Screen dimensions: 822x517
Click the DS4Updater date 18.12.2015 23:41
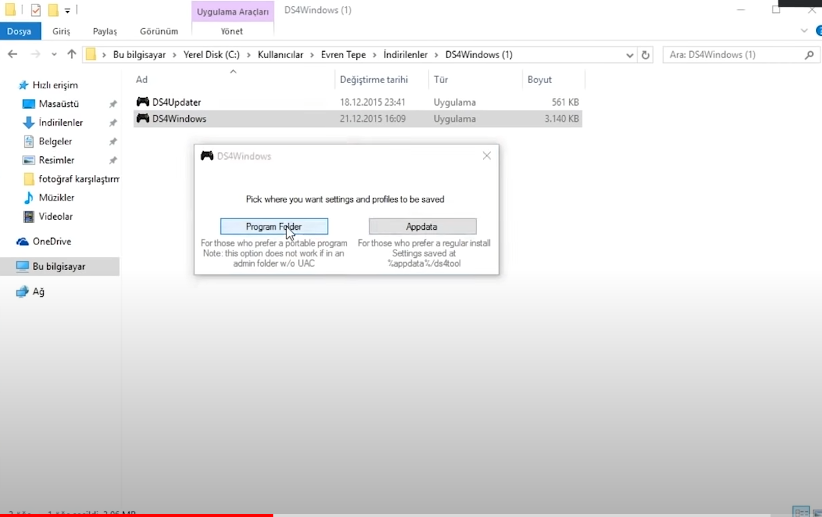pyautogui.click(x=373, y=102)
